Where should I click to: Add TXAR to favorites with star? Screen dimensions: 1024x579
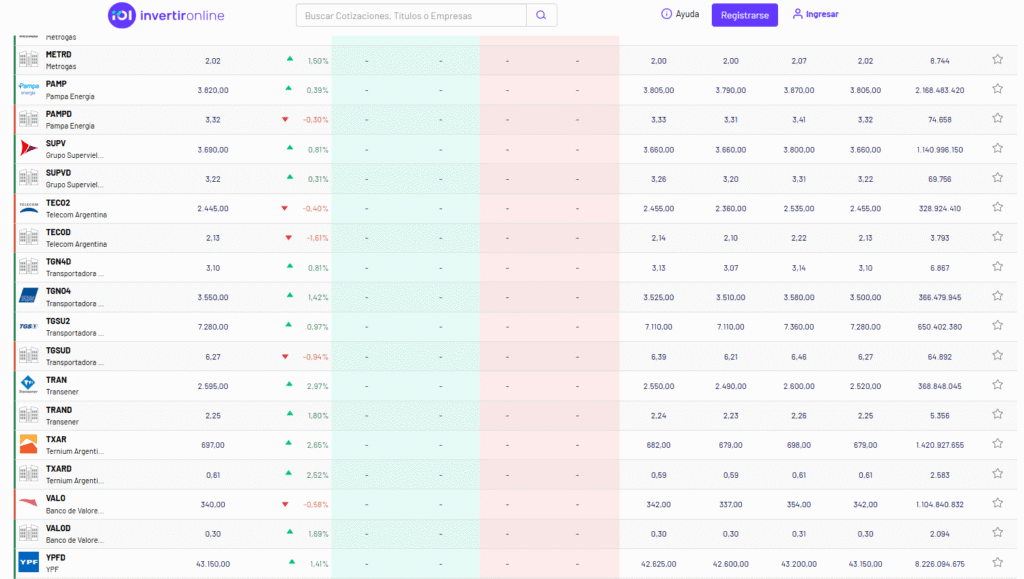(x=997, y=443)
